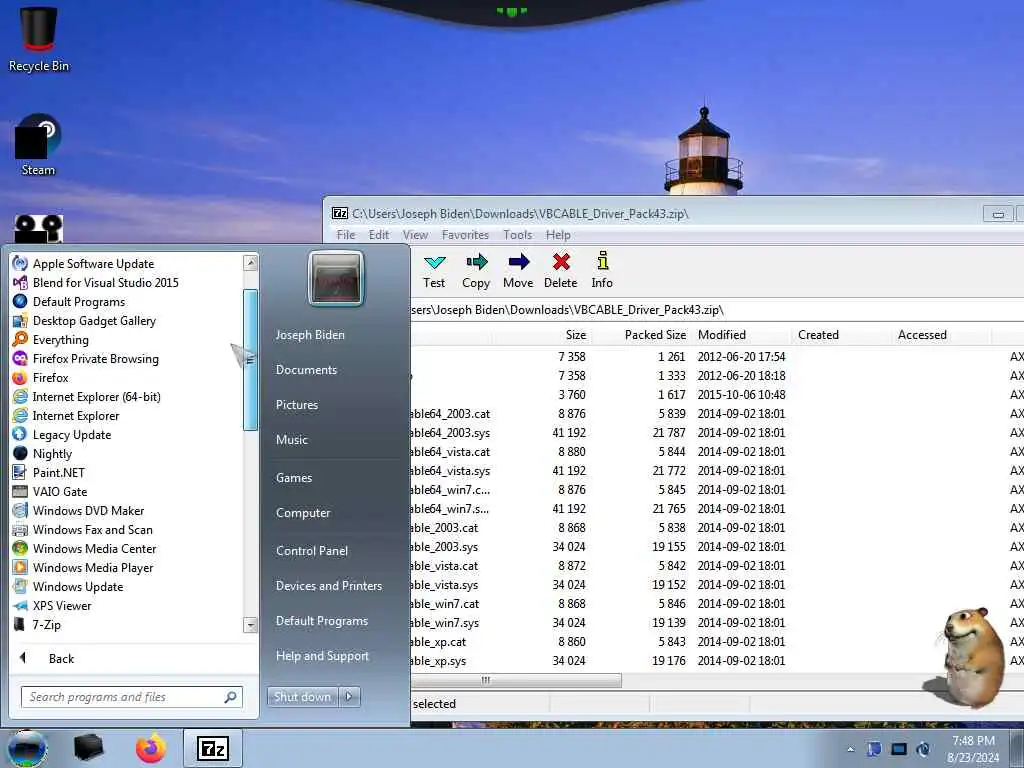Click the Test toolbar icon in 7-Zip
Image resolution: width=1024 pixels, height=768 pixels.
(x=434, y=263)
